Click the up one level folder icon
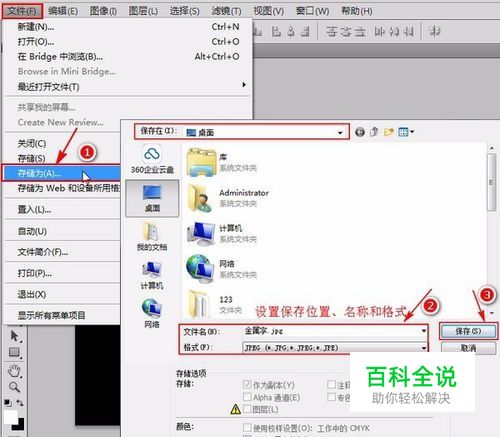The image size is (500, 437). click(374, 132)
